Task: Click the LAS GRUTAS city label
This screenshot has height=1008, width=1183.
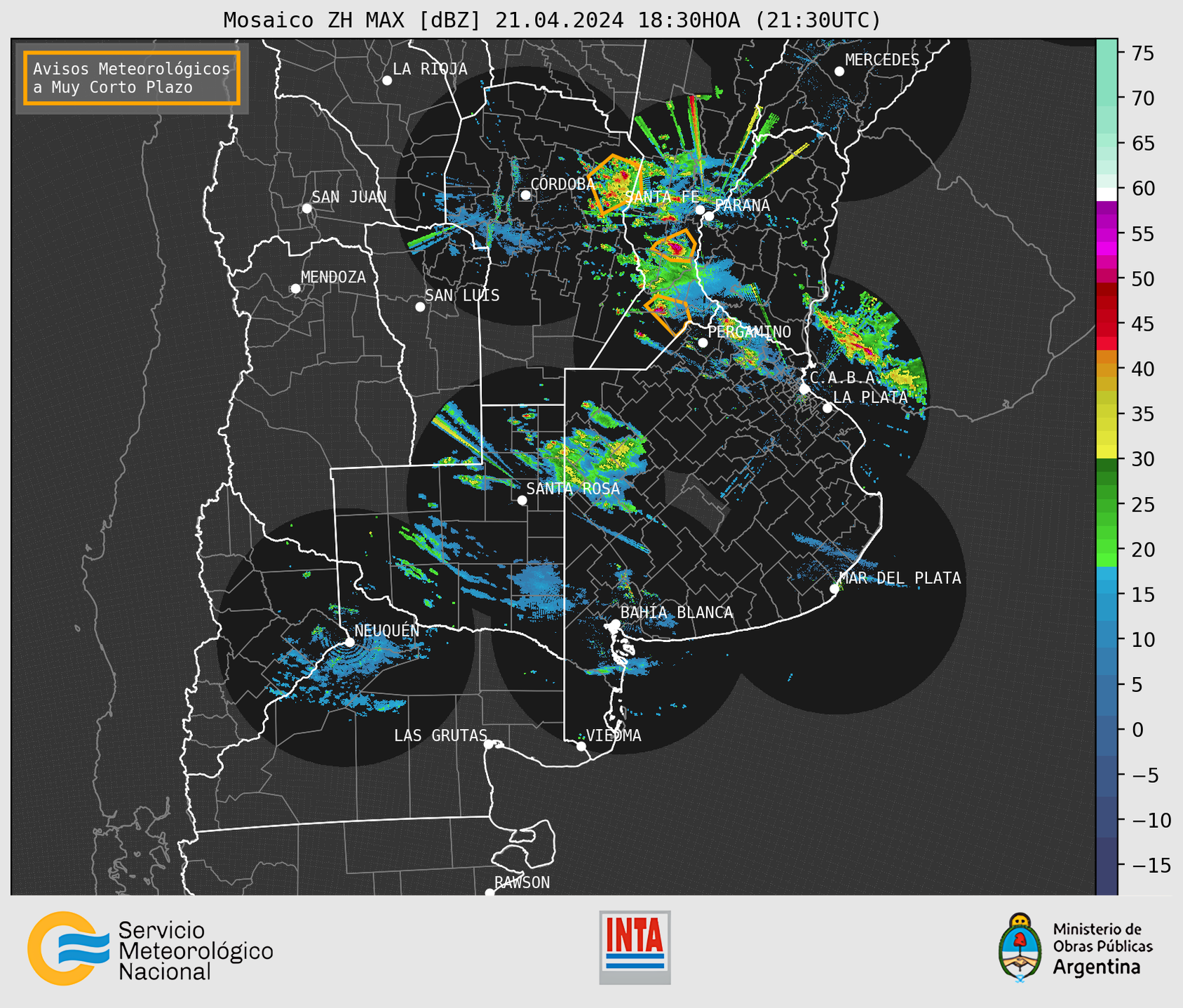Action: (440, 735)
